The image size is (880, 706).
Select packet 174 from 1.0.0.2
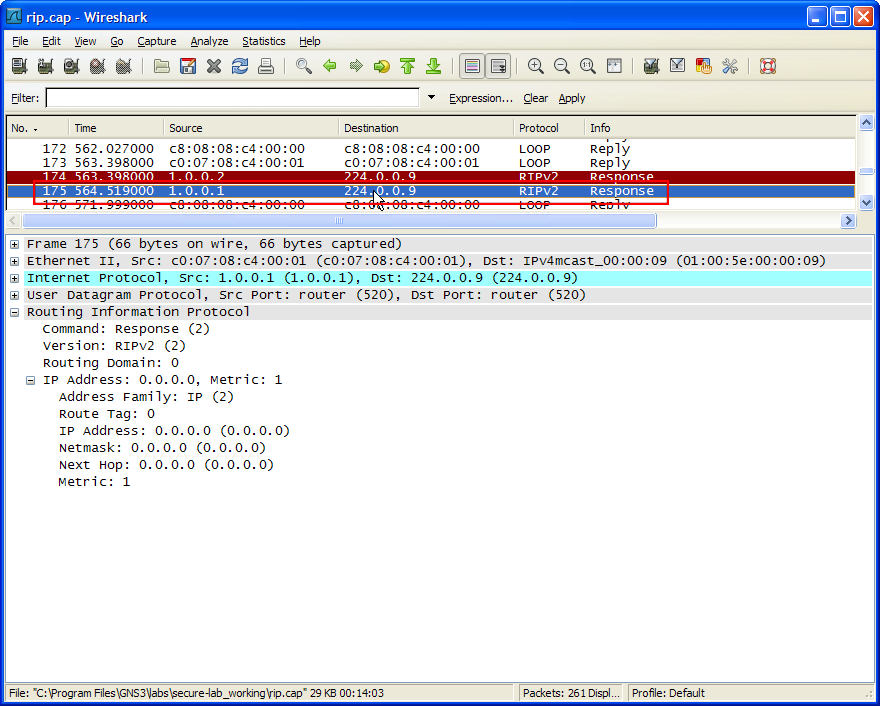431,177
